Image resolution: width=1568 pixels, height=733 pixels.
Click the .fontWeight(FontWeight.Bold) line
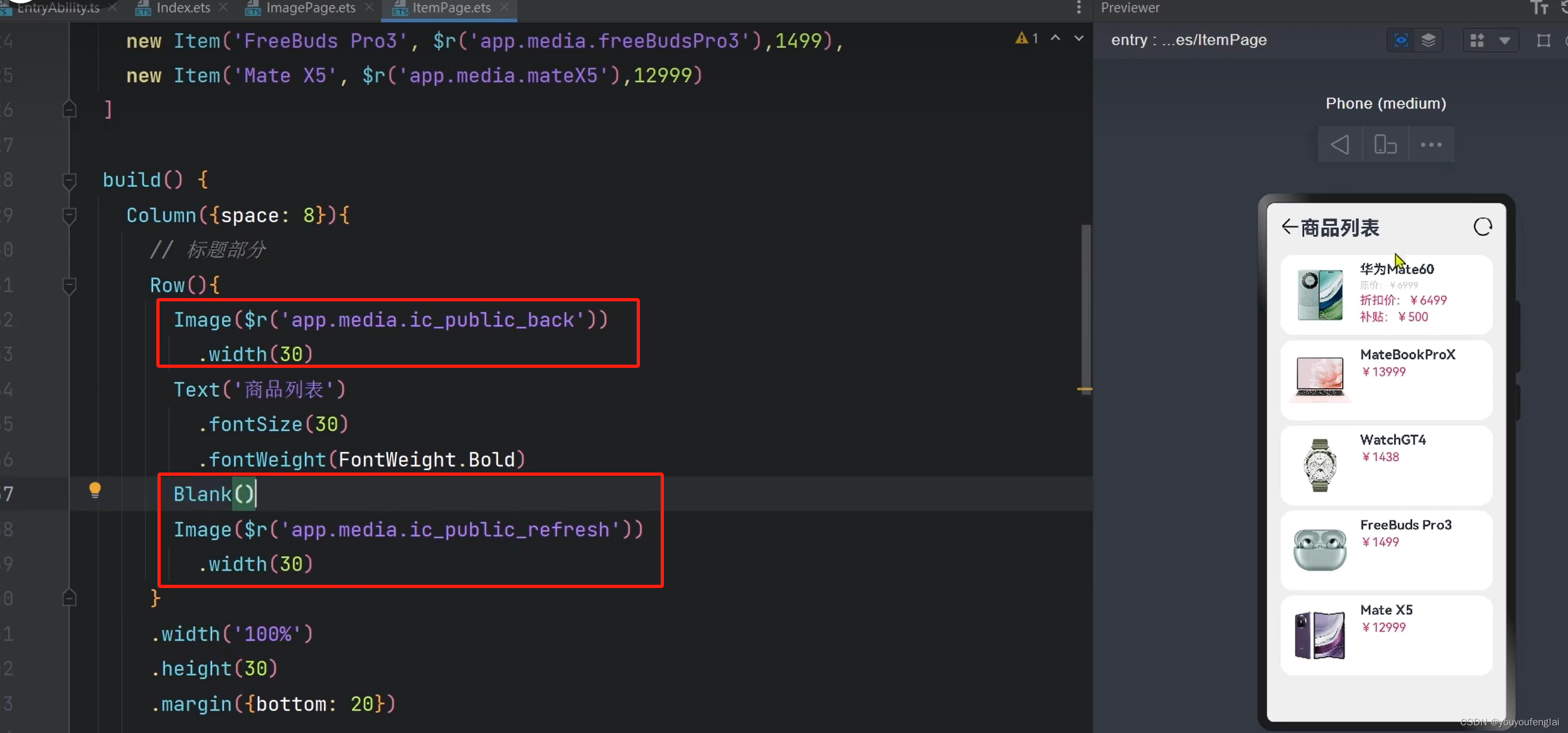(x=362, y=459)
